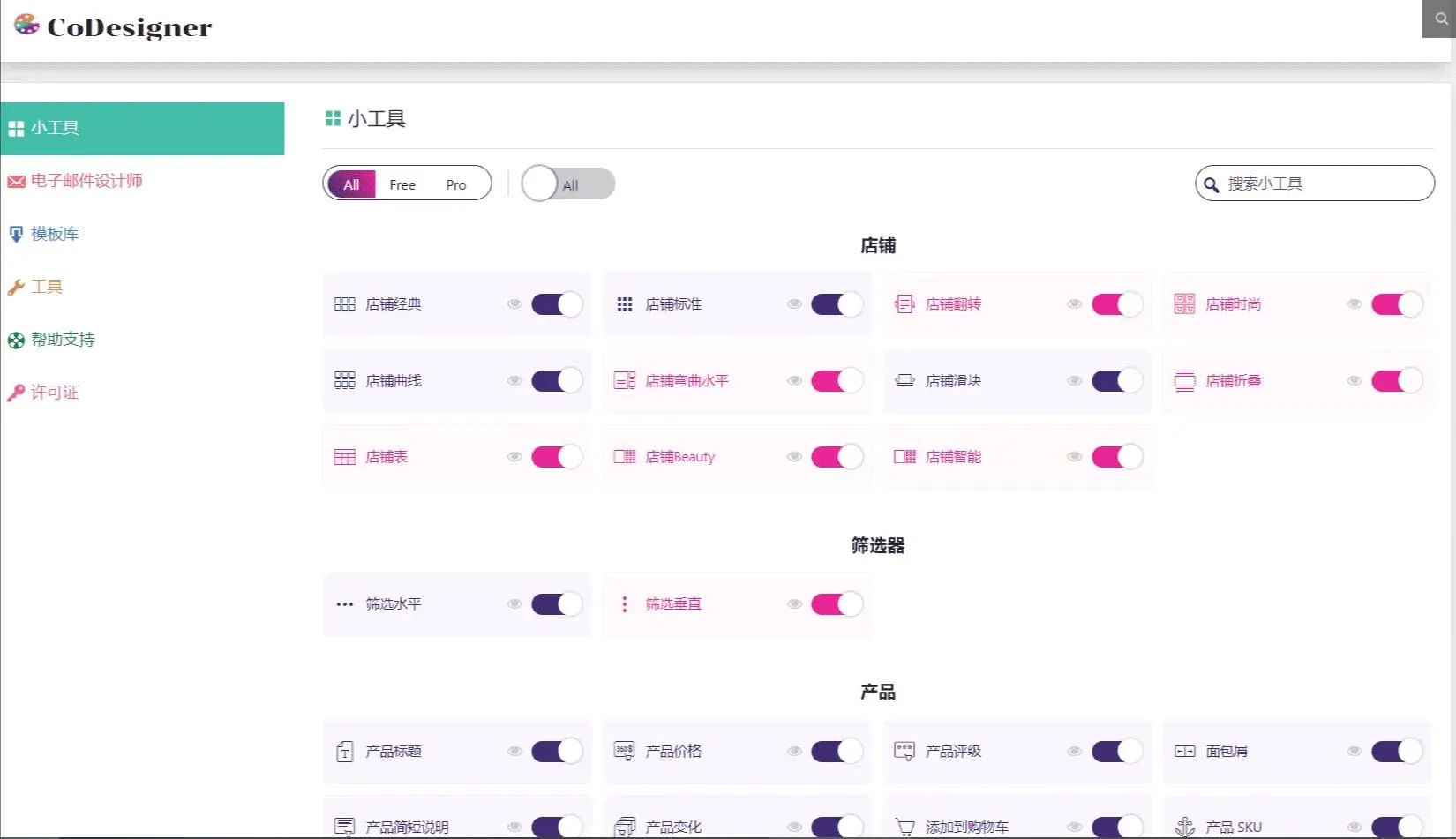Image resolution: width=1456 pixels, height=839 pixels.
Task: Toggle the 产品标题 widget switch
Action: [x=557, y=752]
